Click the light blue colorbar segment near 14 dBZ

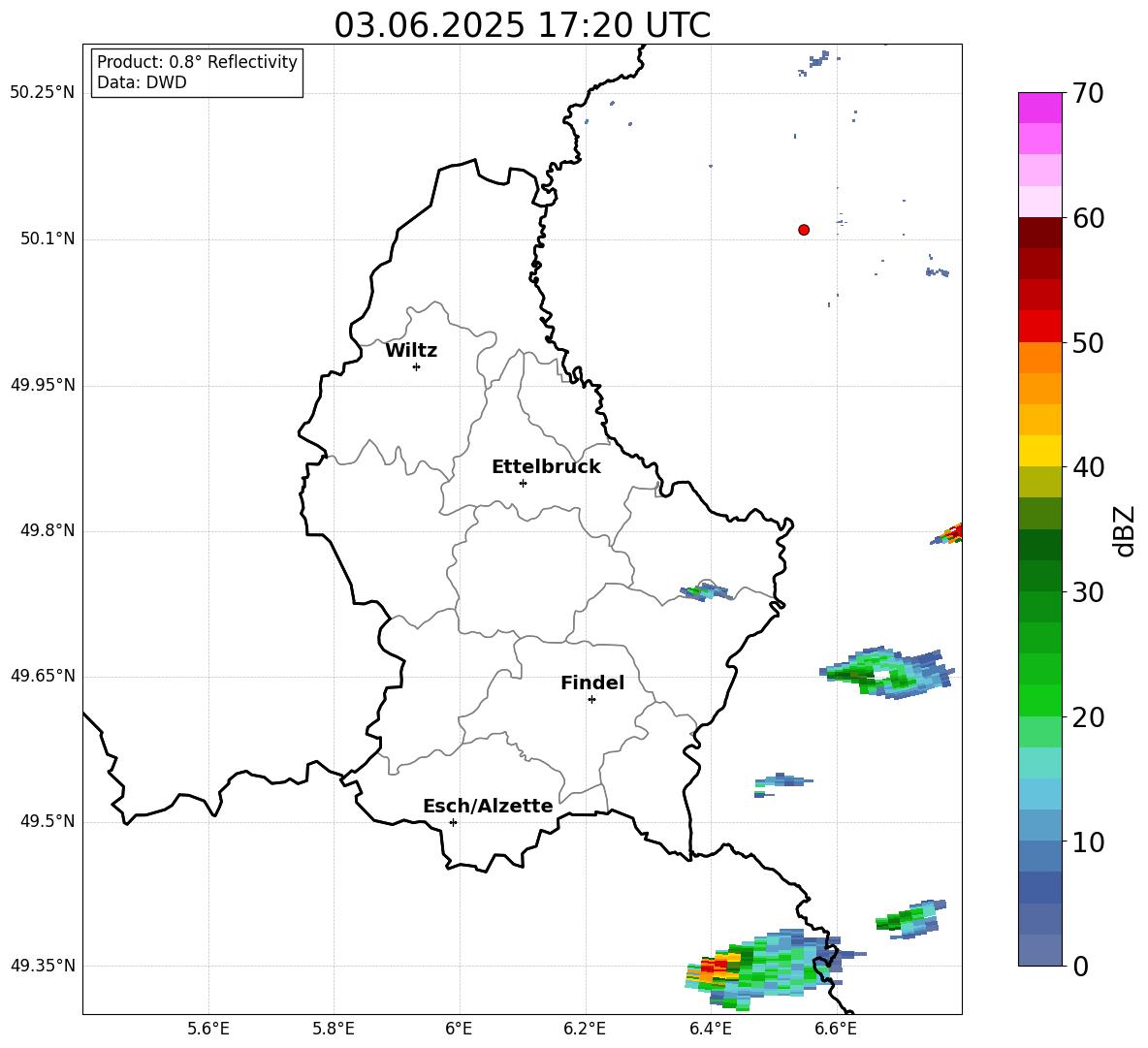[1039, 794]
